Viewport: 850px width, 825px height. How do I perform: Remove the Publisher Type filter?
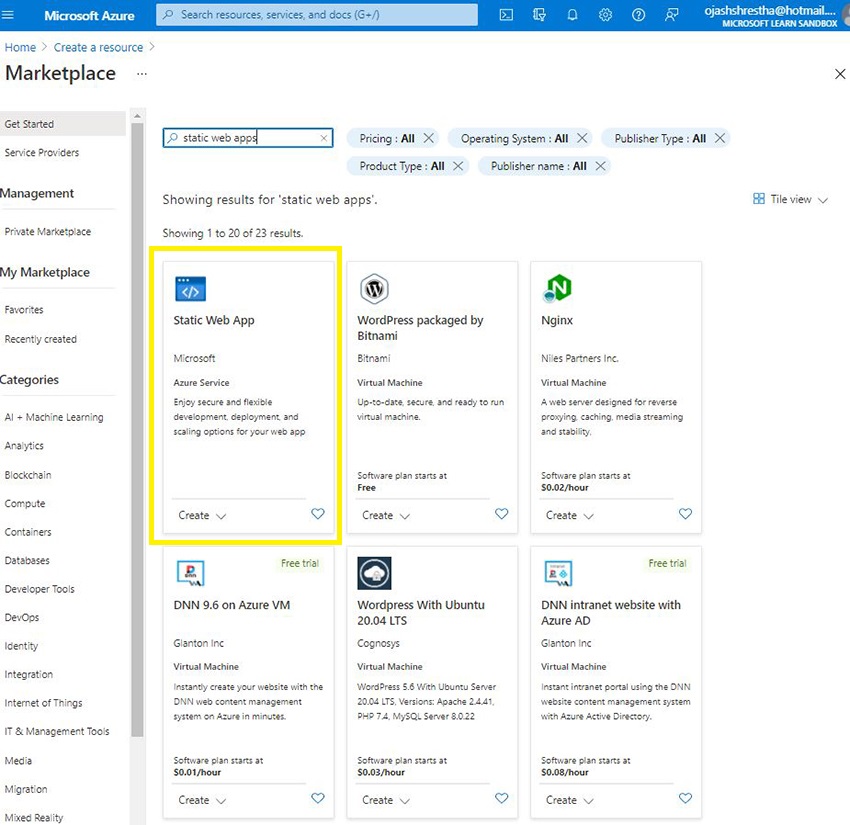click(719, 138)
